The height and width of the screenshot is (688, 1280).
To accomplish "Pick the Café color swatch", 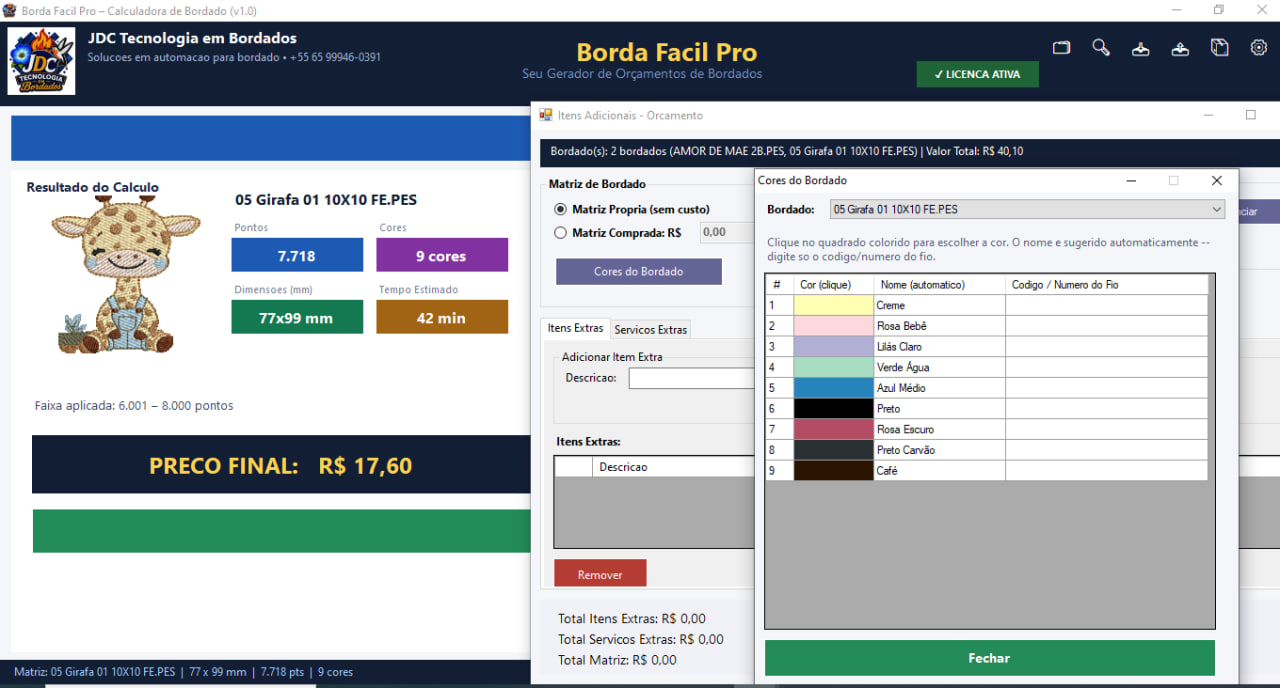I will [x=833, y=470].
